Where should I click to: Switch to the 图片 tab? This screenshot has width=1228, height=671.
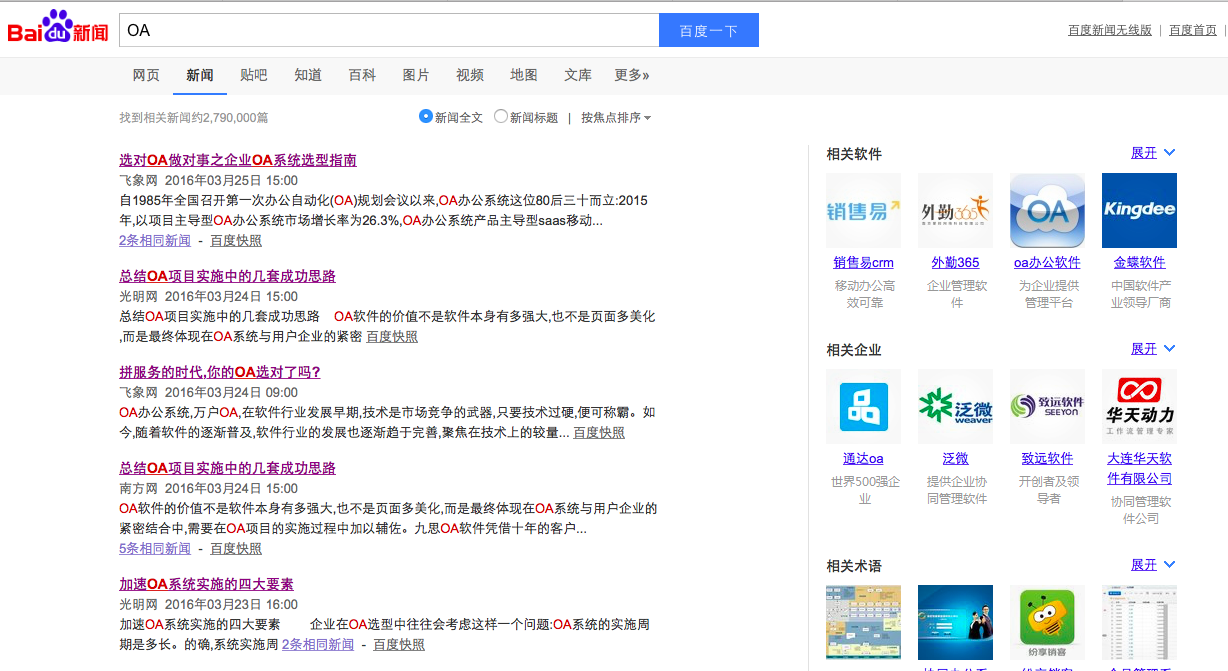tap(415, 75)
